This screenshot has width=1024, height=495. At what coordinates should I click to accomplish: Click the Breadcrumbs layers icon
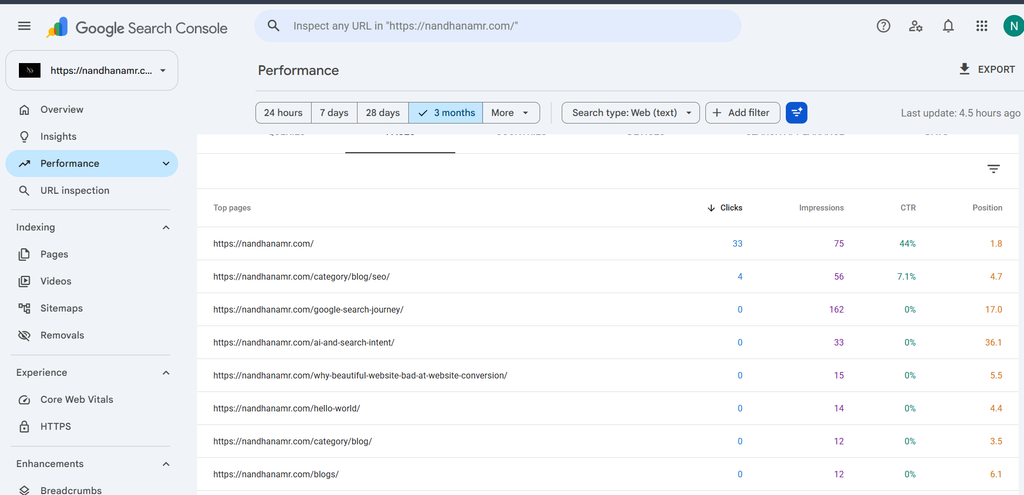click(x=24, y=490)
